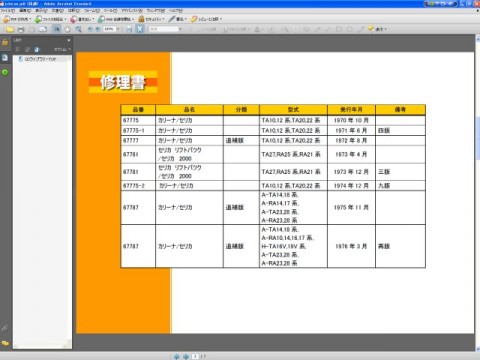The height and width of the screenshot is (360, 480).
Task: Select the bookmark item in navigation panel
Action: point(40,59)
